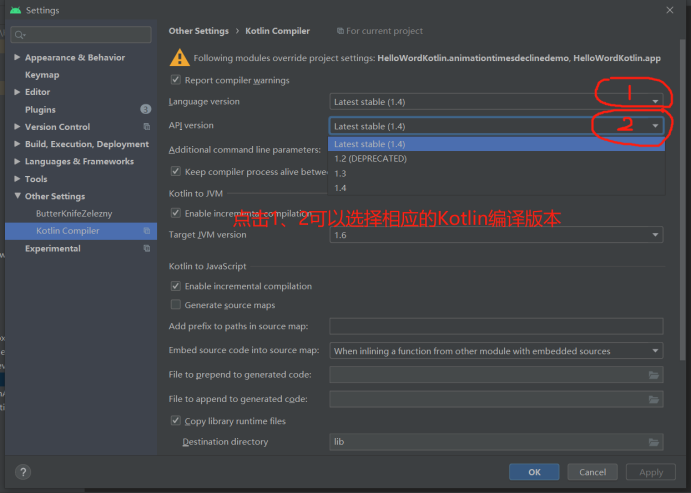The image size is (691, 493).
Task: Click in the settings search field
Action: (81, 35)
